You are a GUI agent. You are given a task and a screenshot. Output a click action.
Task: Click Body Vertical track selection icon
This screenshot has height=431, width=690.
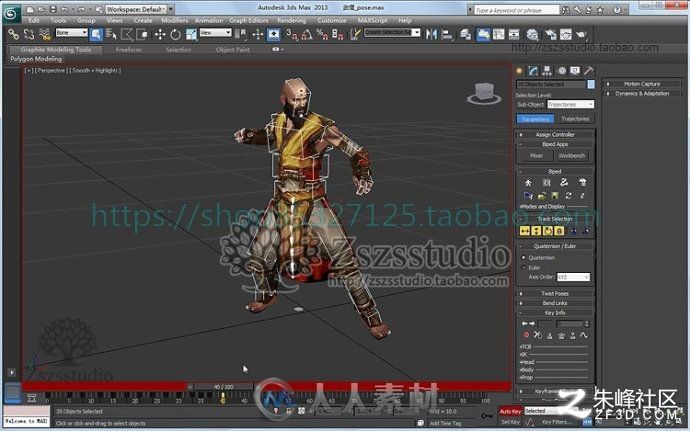(536, 231)
